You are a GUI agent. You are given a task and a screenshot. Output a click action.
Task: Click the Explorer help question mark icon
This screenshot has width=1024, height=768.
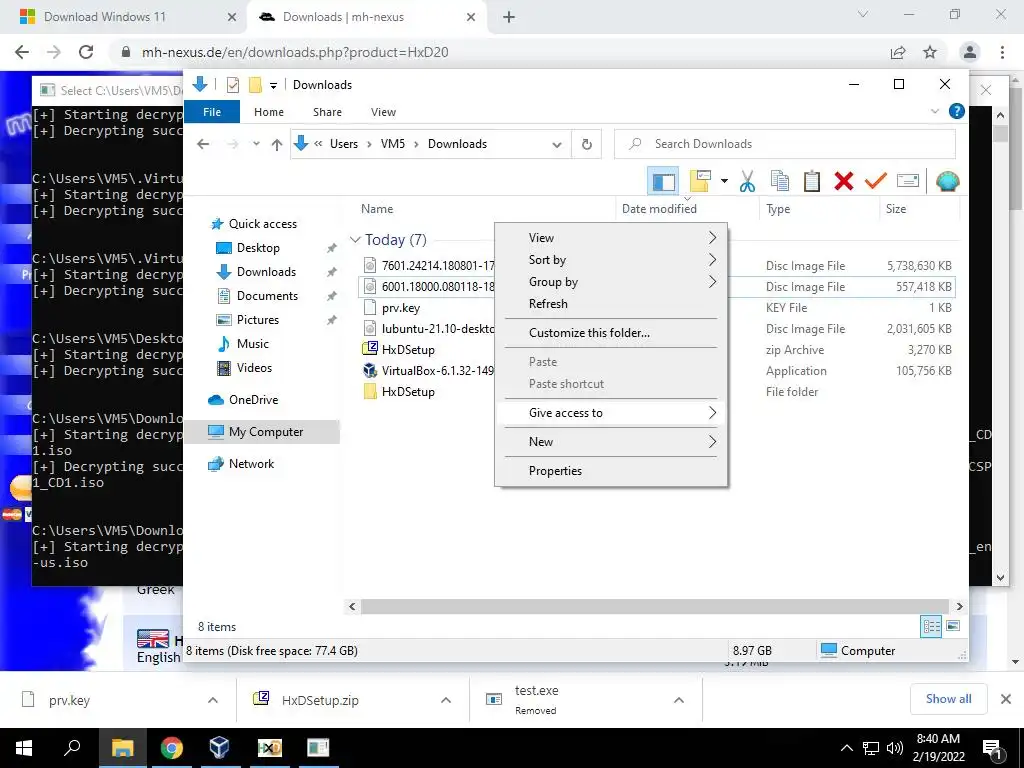pyautogui.click(x=957, y=112)
